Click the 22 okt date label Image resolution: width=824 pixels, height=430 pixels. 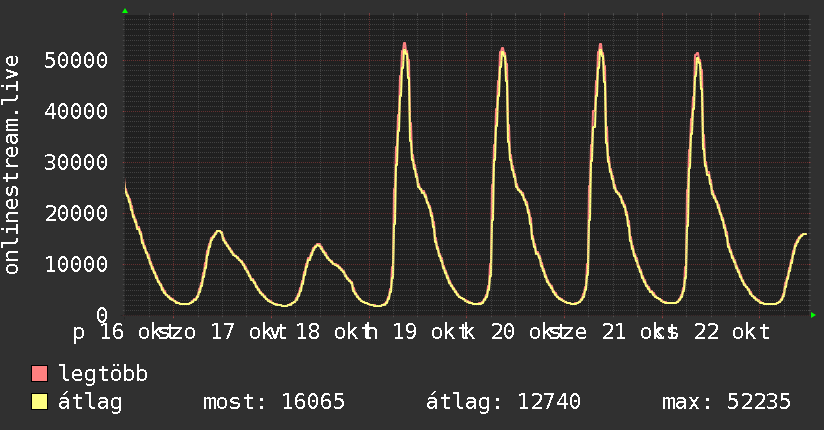[x=732, y=332]
